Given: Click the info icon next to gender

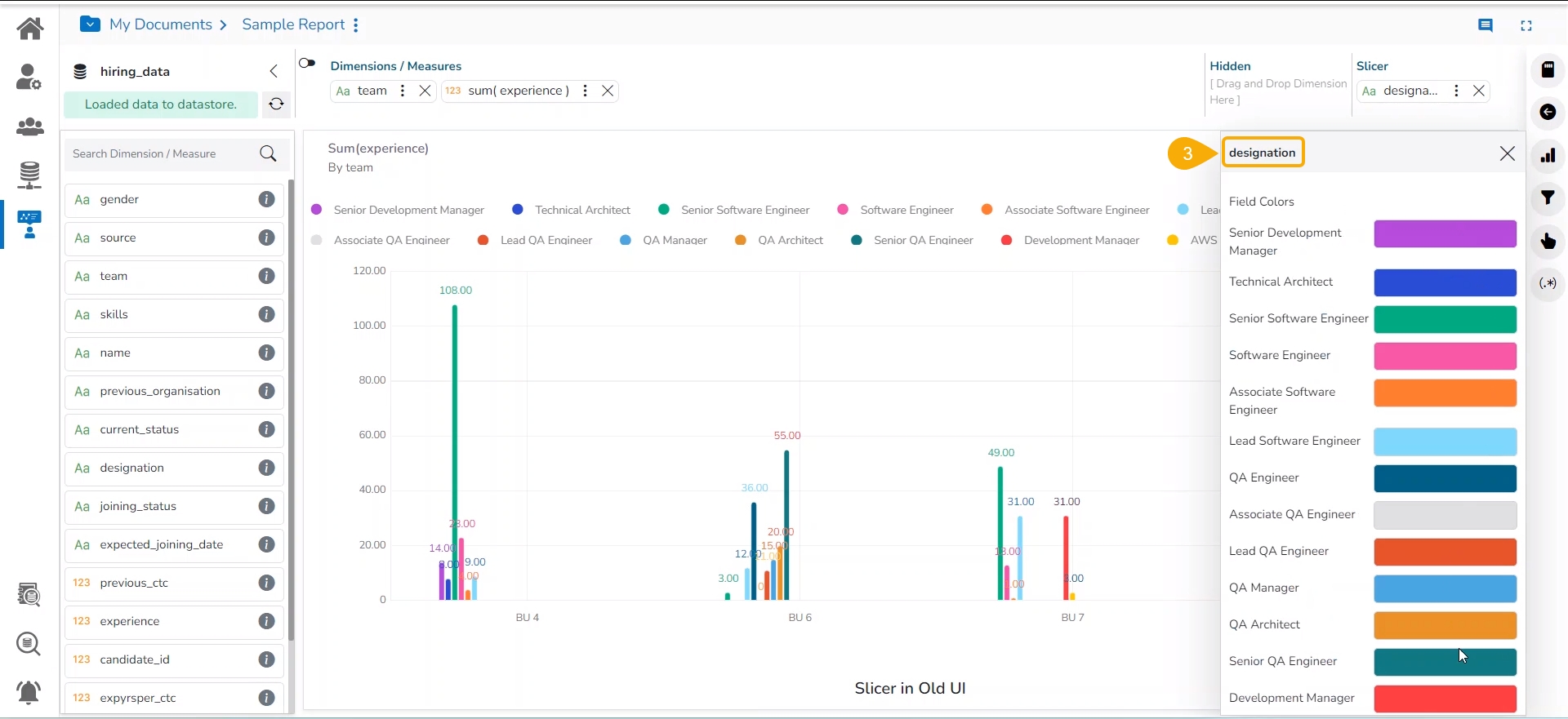Looking at the screenshot, I should [266, 199].
